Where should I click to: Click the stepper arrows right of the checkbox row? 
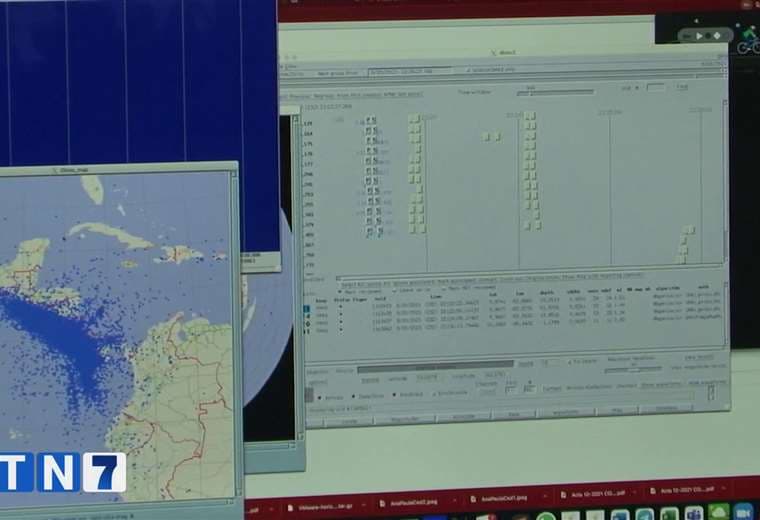tap(711, 392)
